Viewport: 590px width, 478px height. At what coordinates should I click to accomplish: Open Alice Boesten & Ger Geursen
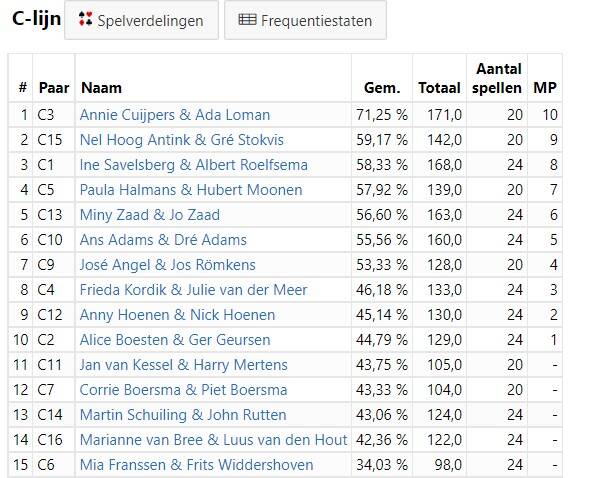pos(175,340)
